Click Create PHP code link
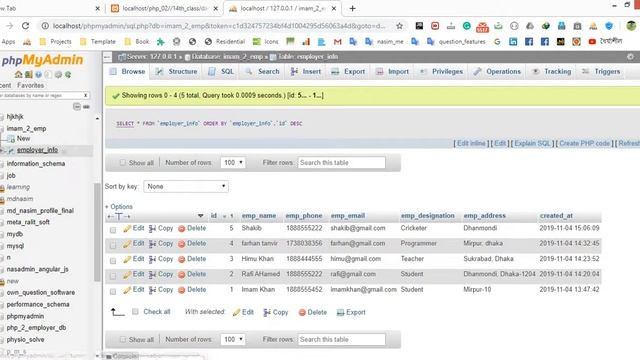 pos(584,143)
